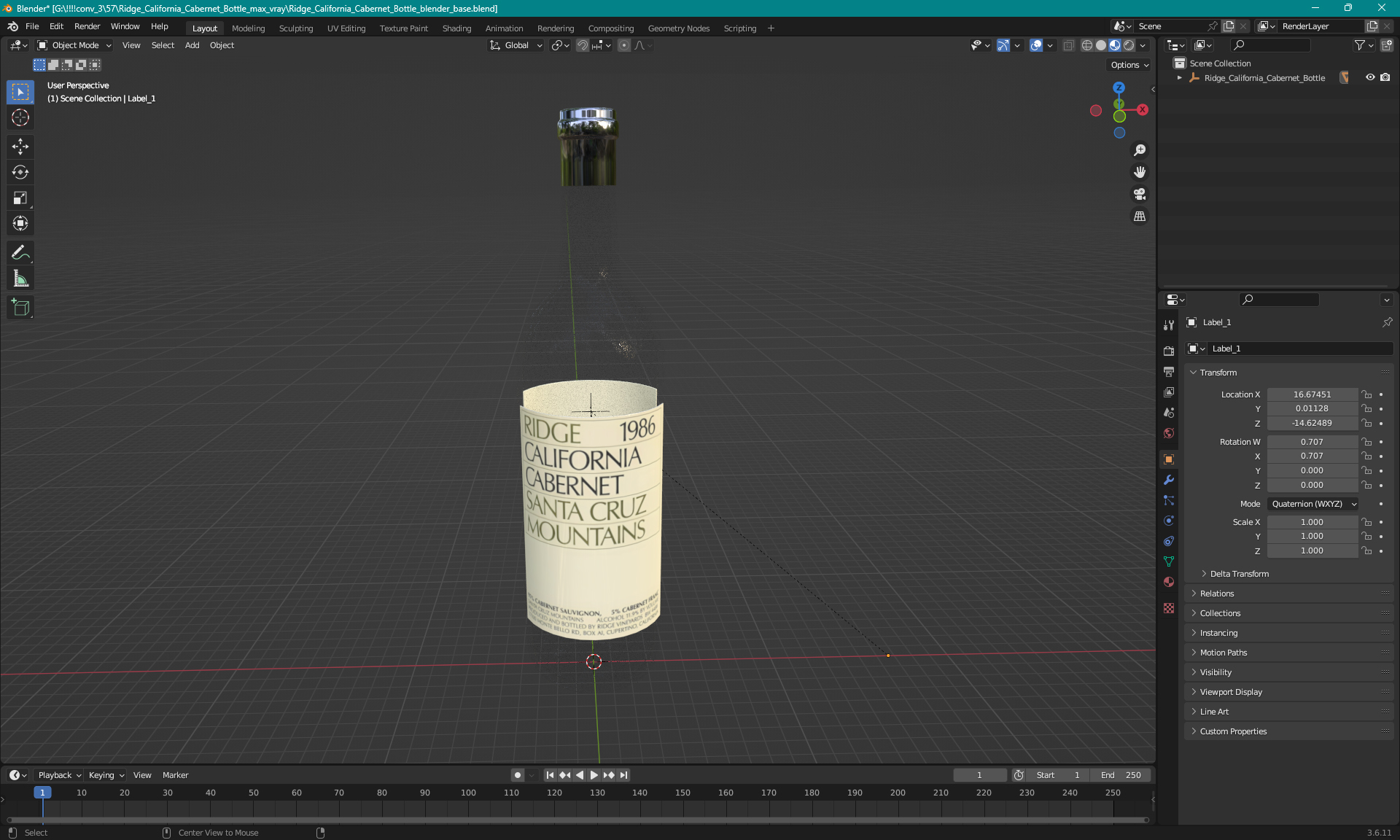Disable Ridge_California_Cabernet_Bottle collection in renders
This screenshot has width=1400, height=840.
point(1385,77)
